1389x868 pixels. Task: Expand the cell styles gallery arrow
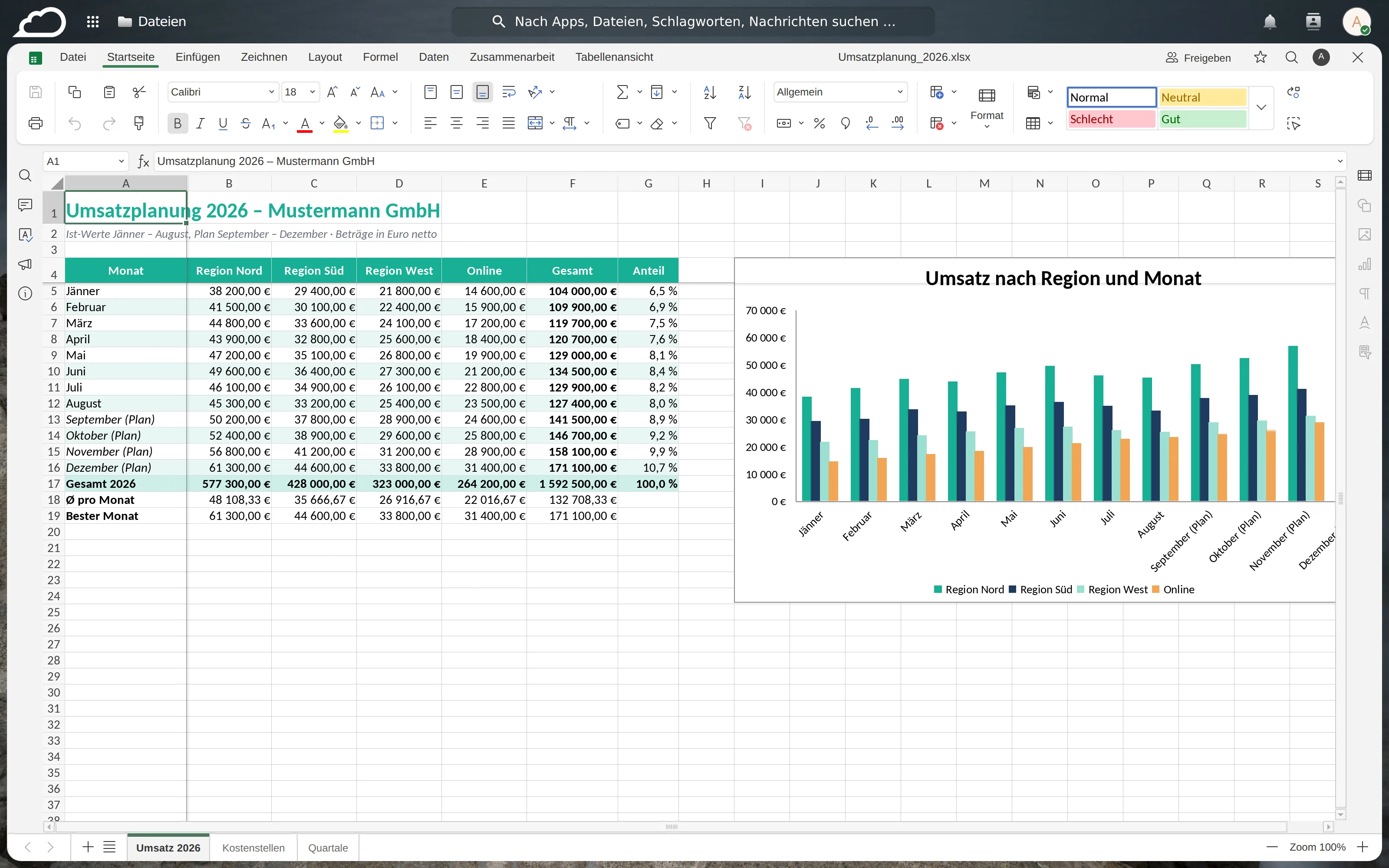click(1261, 107)
